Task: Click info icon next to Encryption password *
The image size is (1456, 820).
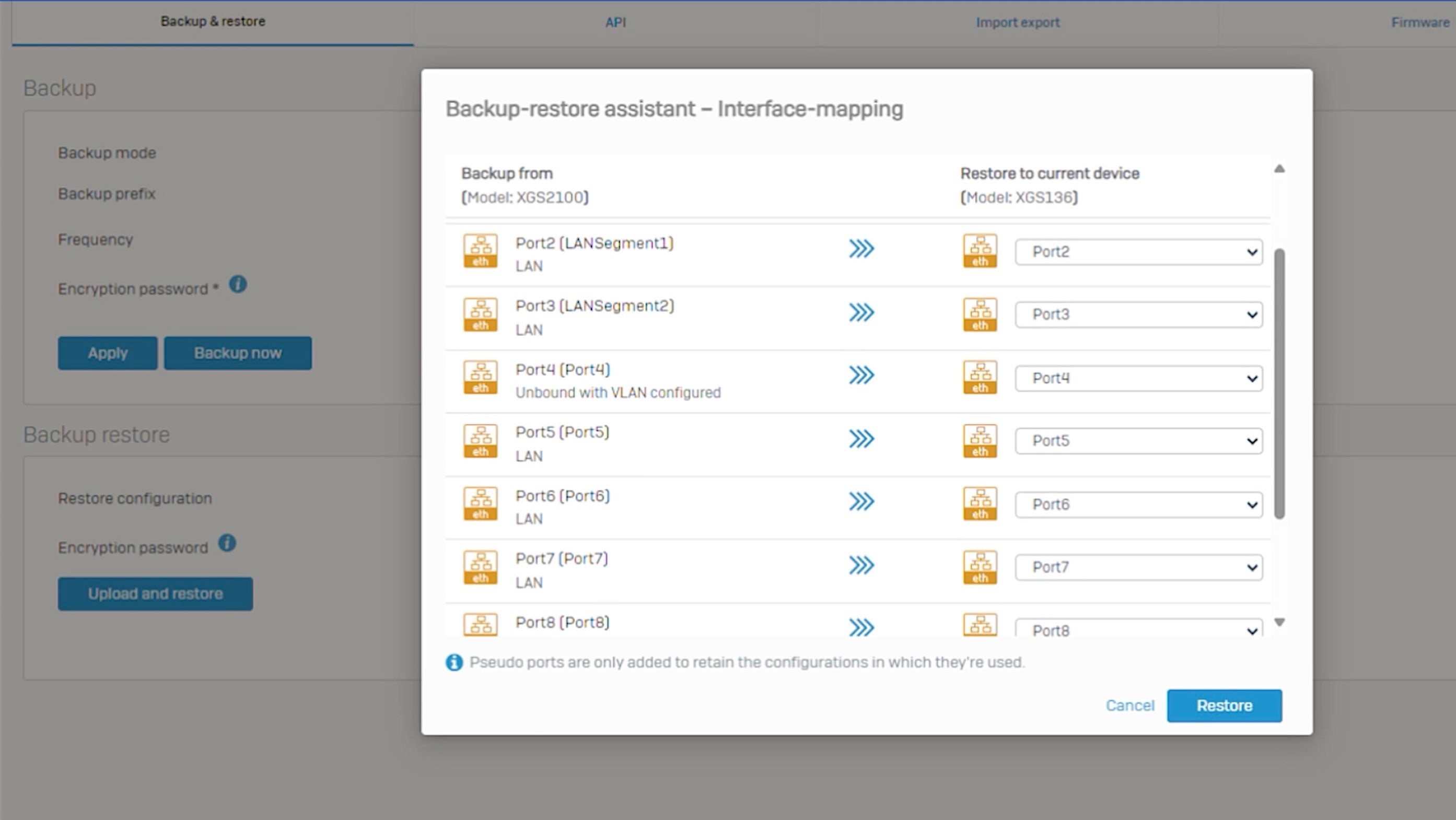Action: [x=238, y=284]
